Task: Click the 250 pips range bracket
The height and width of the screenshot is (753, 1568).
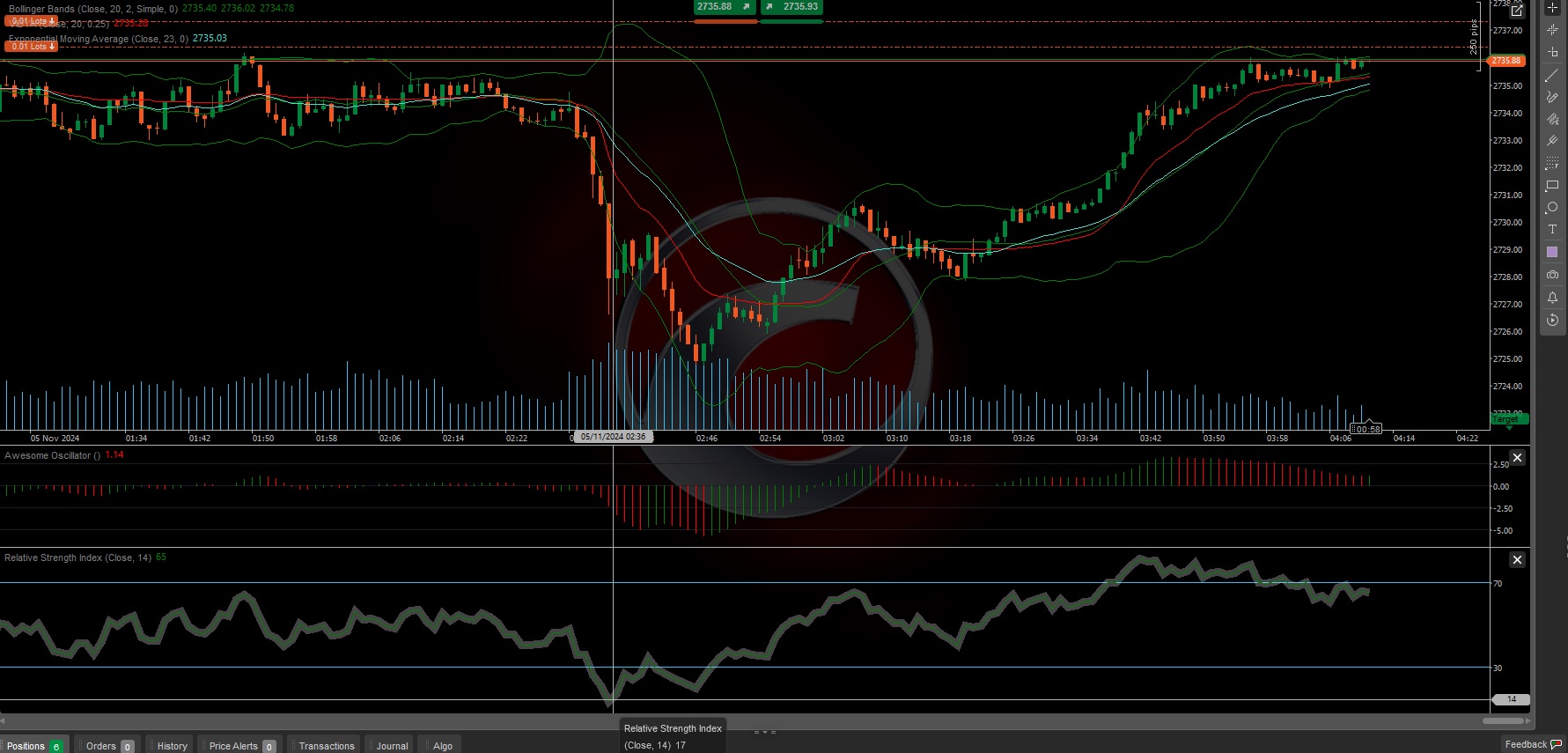Action: [x=1475, y=36]
